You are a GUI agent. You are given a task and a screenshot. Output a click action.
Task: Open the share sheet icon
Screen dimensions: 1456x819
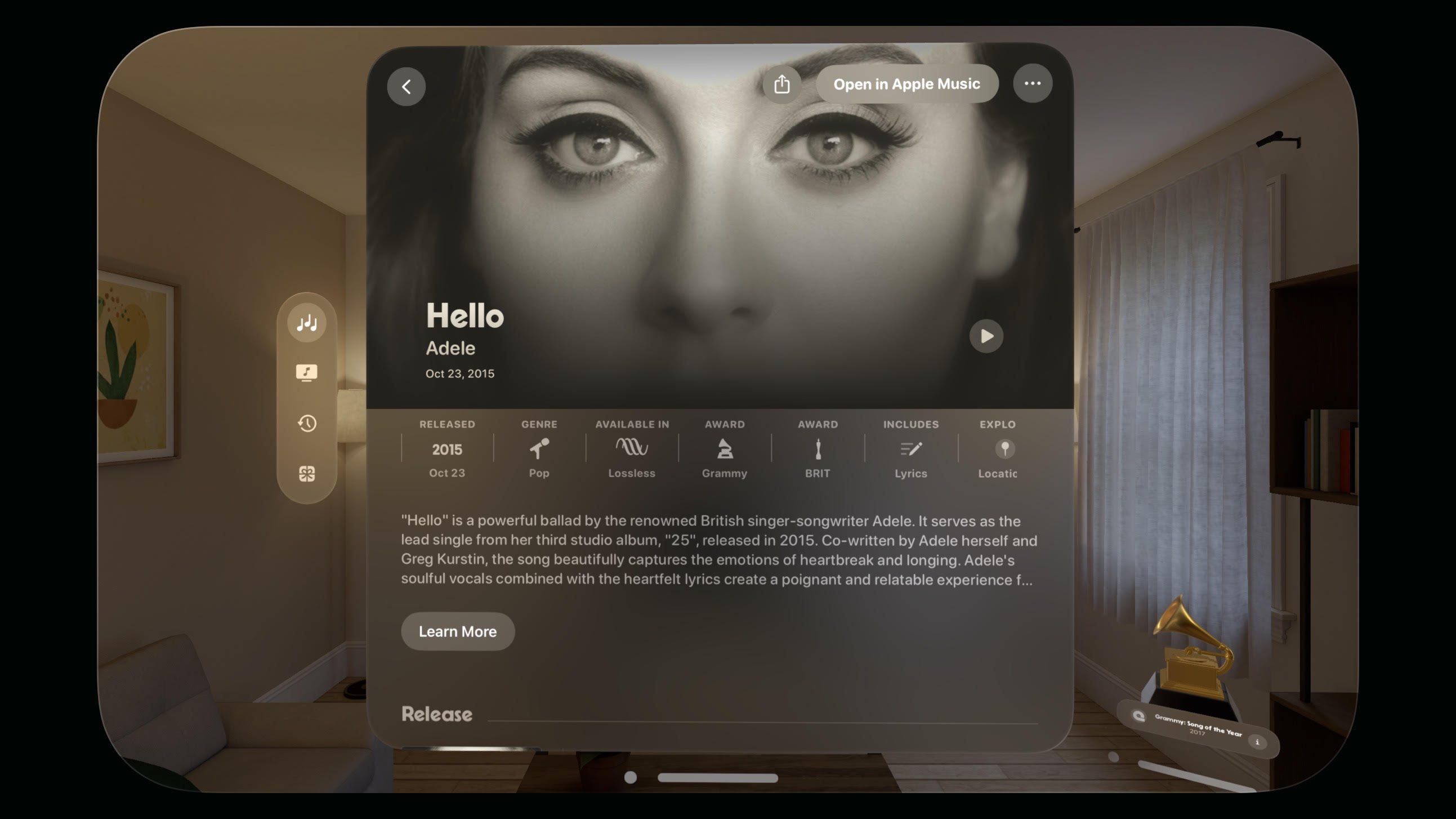pos(782,84)
